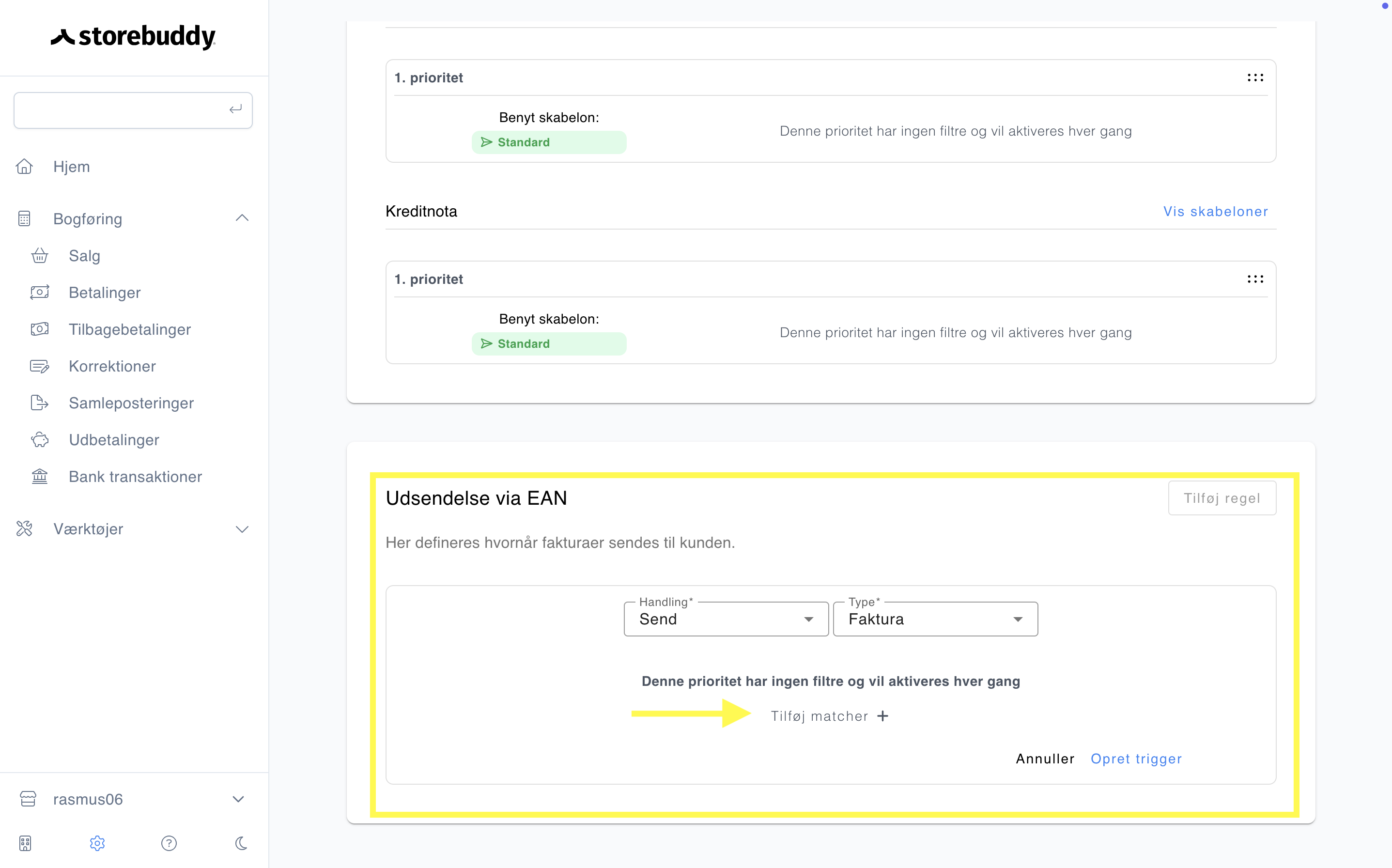Click the Værktøjer tools icon
Image resolution: width=1392 pixels, height=868 pixels.
[24, 529]
